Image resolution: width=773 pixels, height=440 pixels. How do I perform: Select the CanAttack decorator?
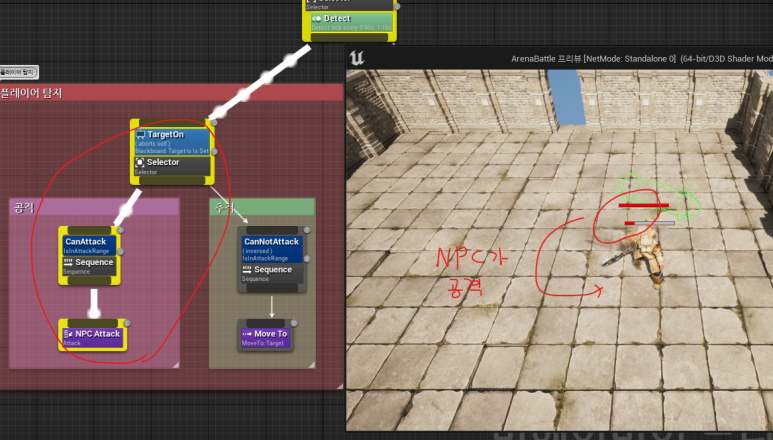point(89,245)
